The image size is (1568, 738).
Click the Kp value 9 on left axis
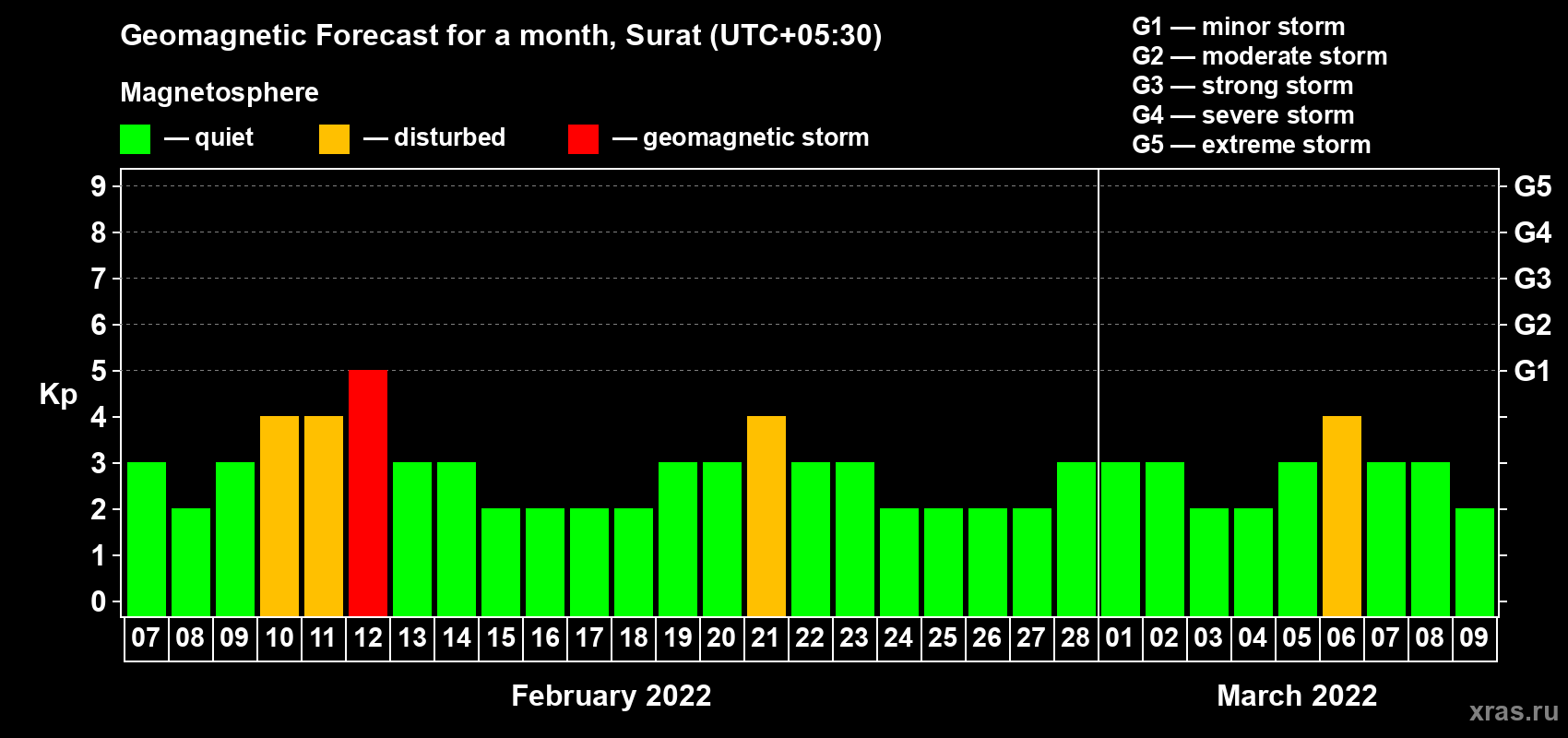pyautogui.click(x=99, y=186)
